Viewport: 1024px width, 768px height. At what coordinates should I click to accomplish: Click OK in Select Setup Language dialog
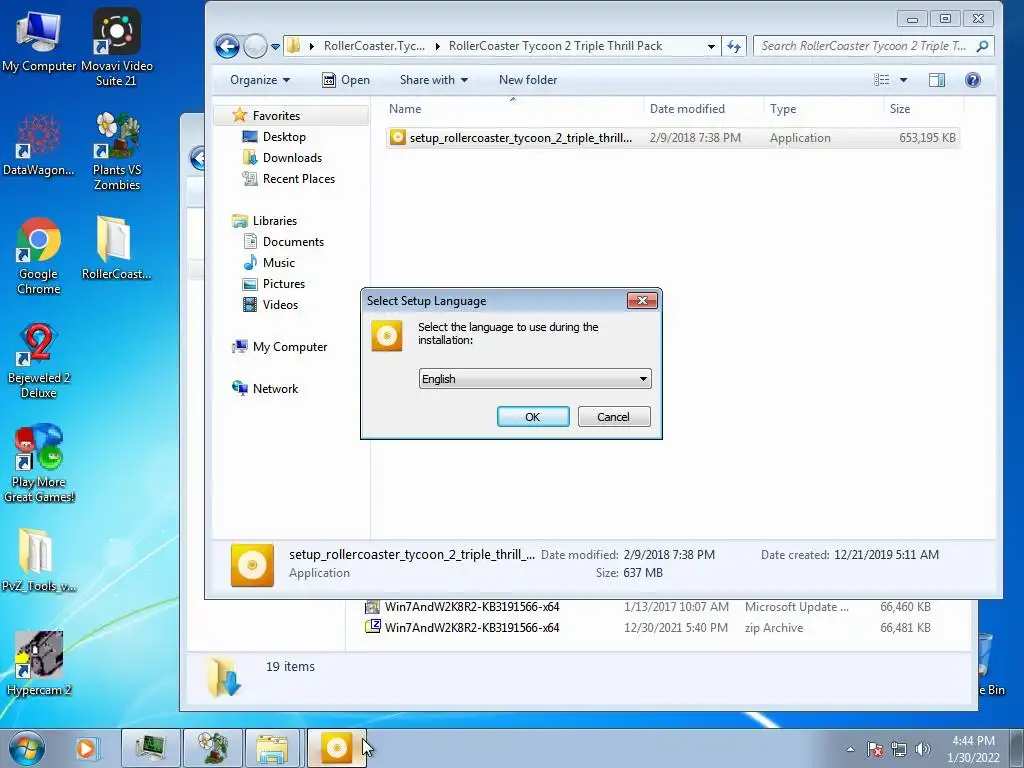[x=533, y=417]
